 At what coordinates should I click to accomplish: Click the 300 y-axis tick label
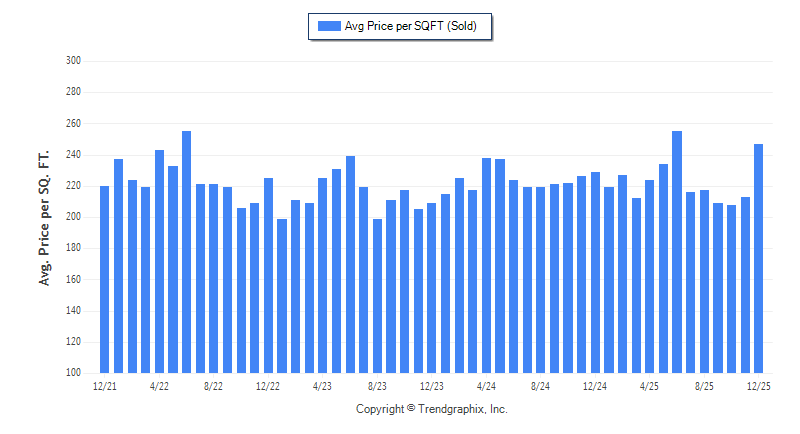[72, 61]
